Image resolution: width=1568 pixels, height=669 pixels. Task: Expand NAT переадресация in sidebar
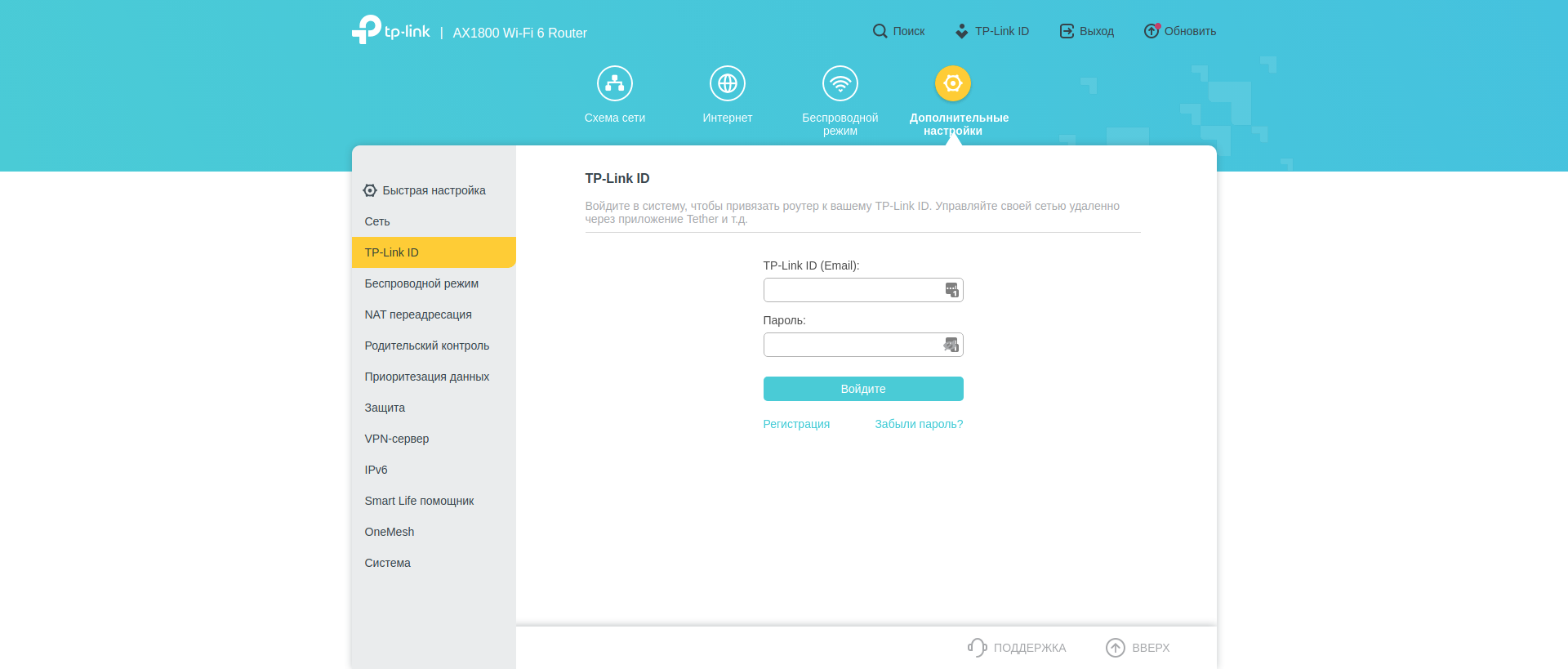pyautogui.click(x=418, y=314)
